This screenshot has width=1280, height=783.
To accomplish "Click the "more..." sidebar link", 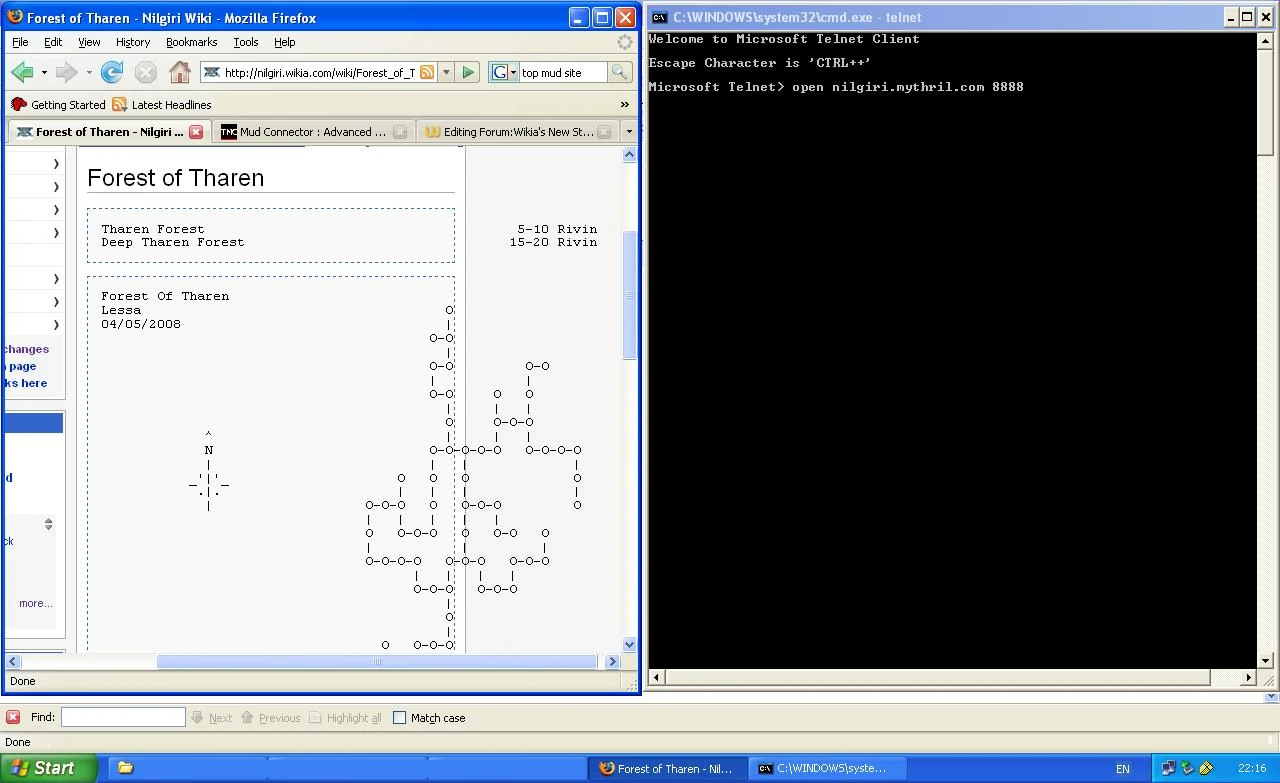I will 35,603.
